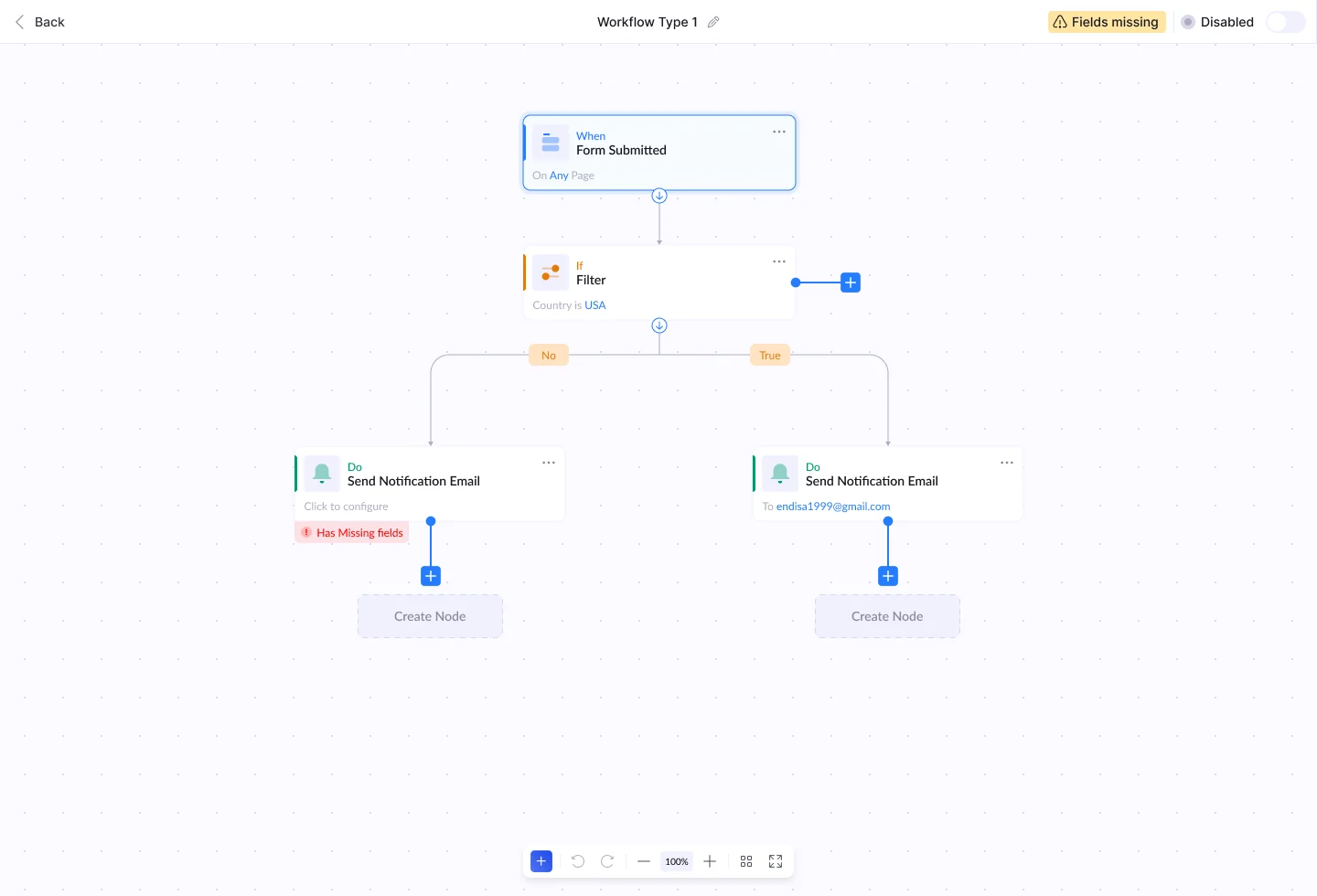Screen dimensions: 1317x896
Task: Click the Has Missing fields error tag
Action: click(352, 533)
